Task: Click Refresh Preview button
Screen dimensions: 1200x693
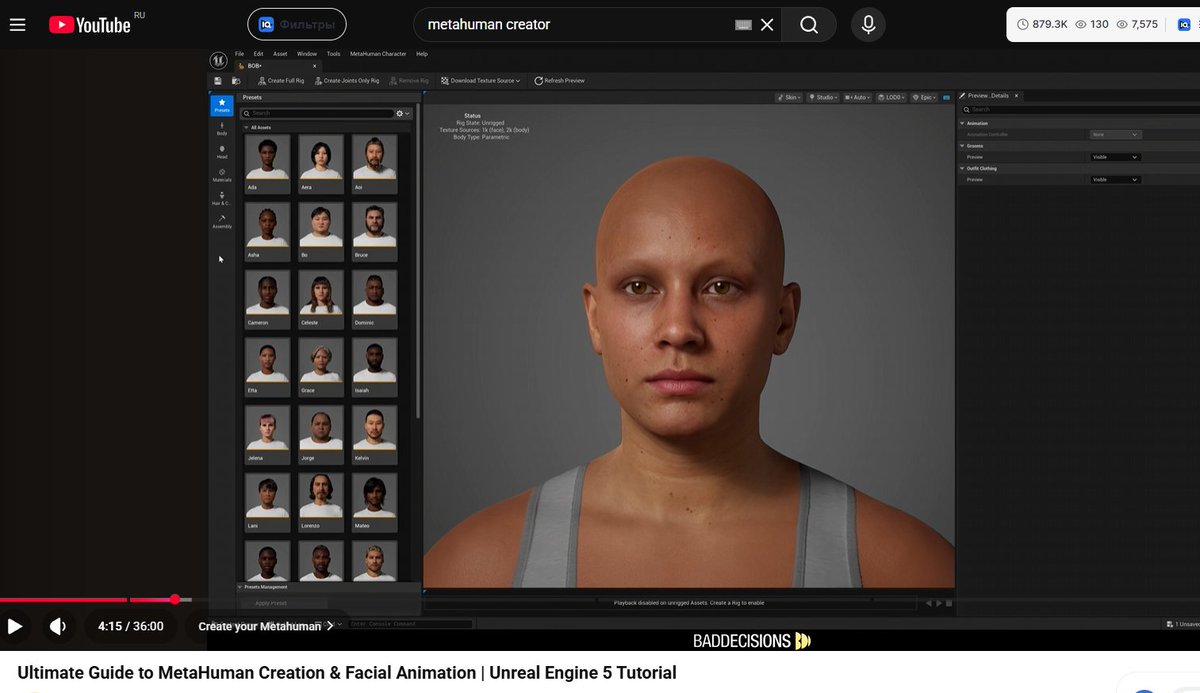Action: point(560,81)
